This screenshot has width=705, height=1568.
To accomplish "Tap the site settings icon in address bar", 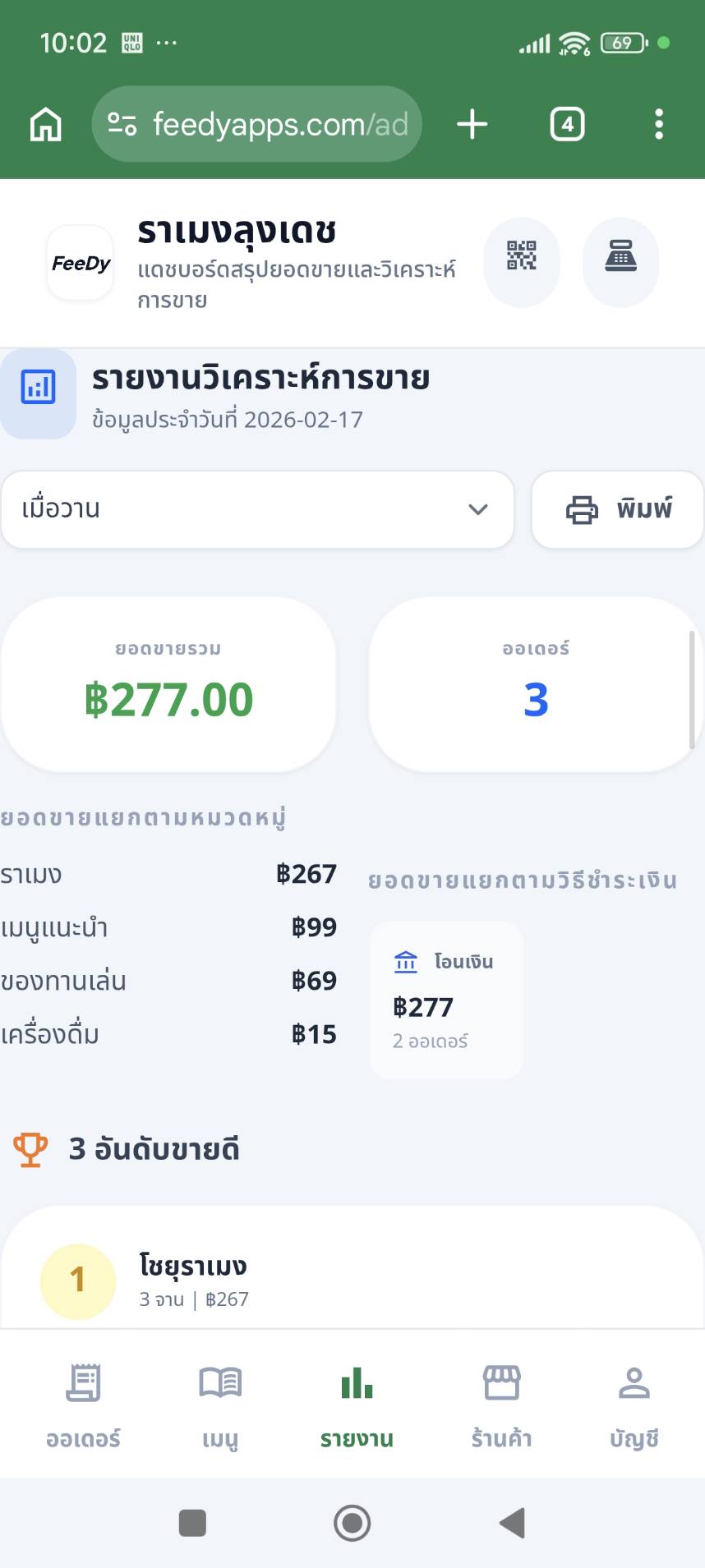I will point(122,125).
